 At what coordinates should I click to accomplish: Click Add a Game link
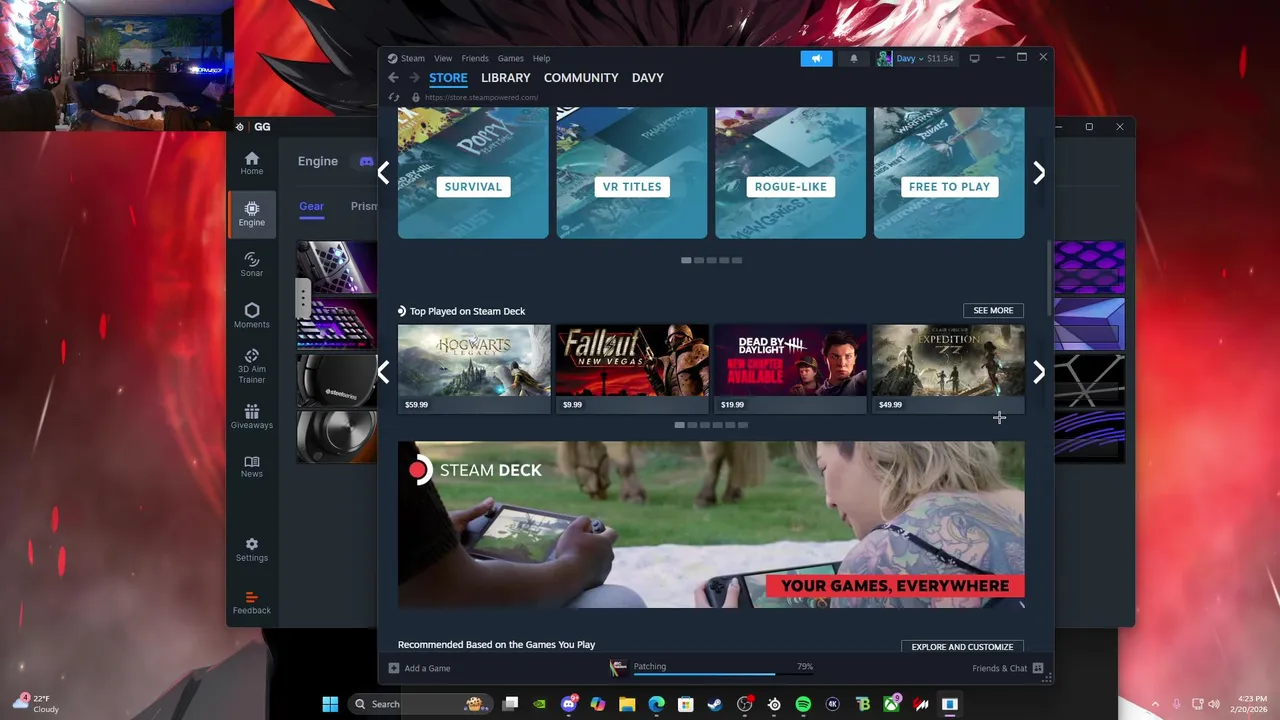point(427,668)
